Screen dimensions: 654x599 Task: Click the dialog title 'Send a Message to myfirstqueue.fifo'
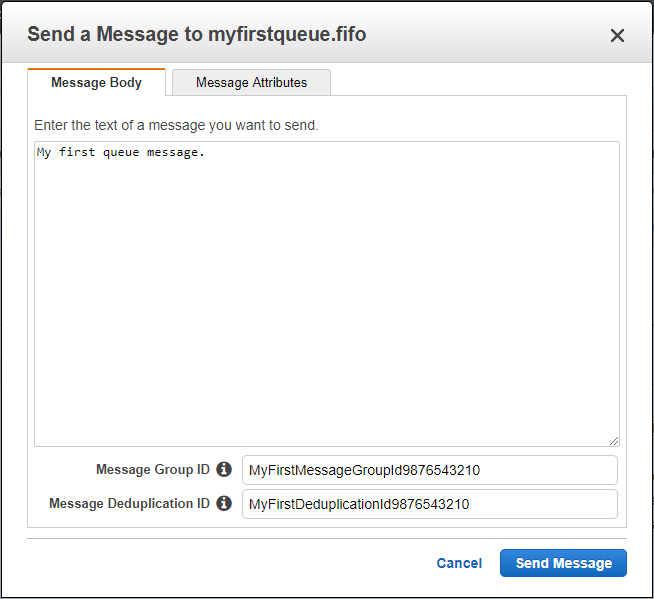pos(197,34)
